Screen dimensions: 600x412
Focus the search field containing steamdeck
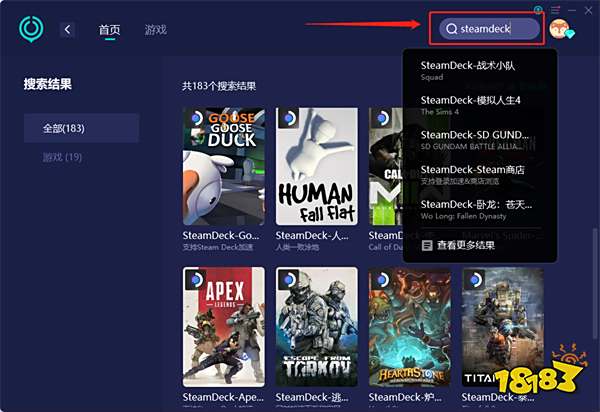489,29
